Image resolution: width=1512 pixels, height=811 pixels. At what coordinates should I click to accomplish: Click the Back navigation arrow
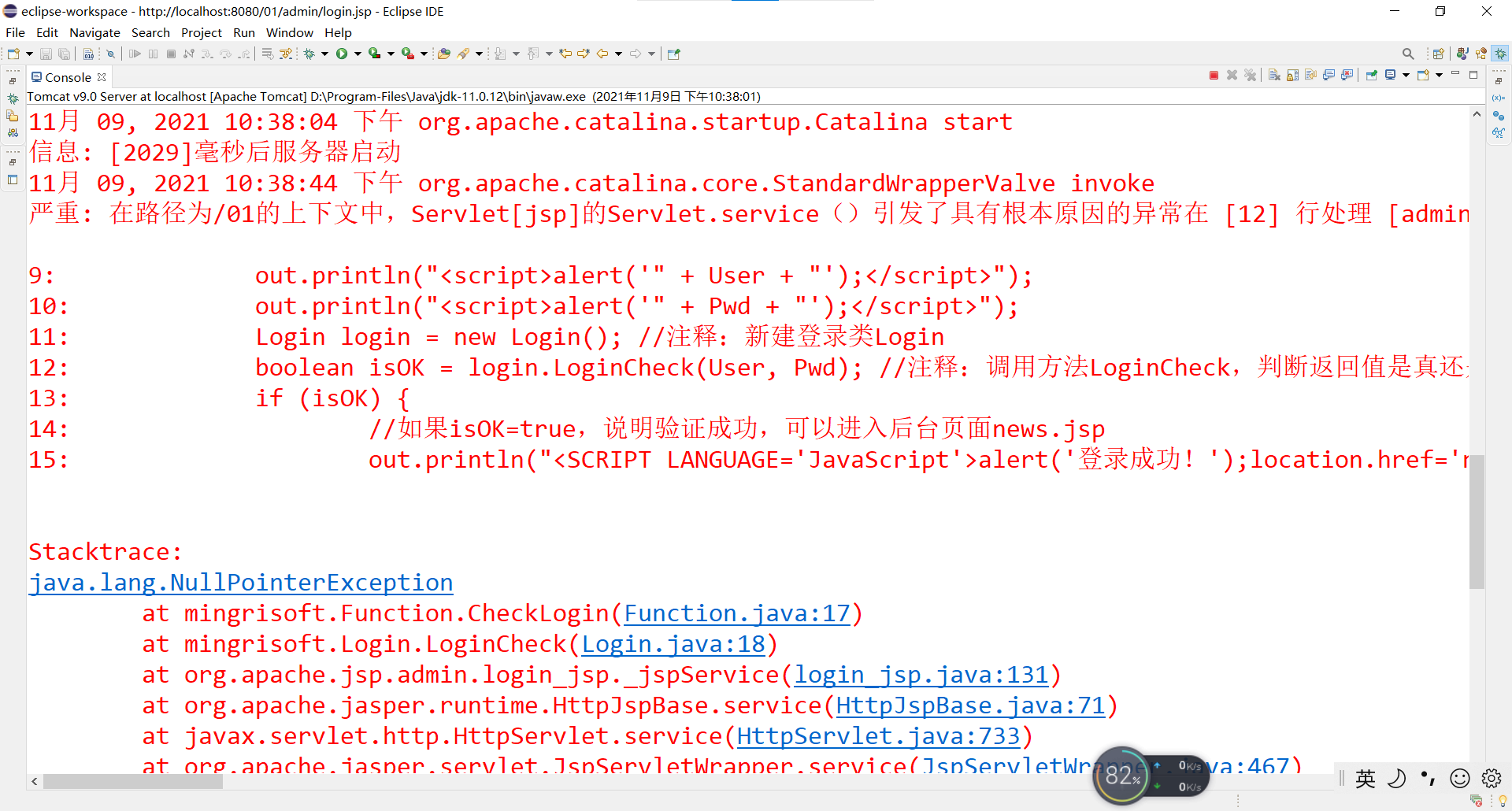point(602,54)
